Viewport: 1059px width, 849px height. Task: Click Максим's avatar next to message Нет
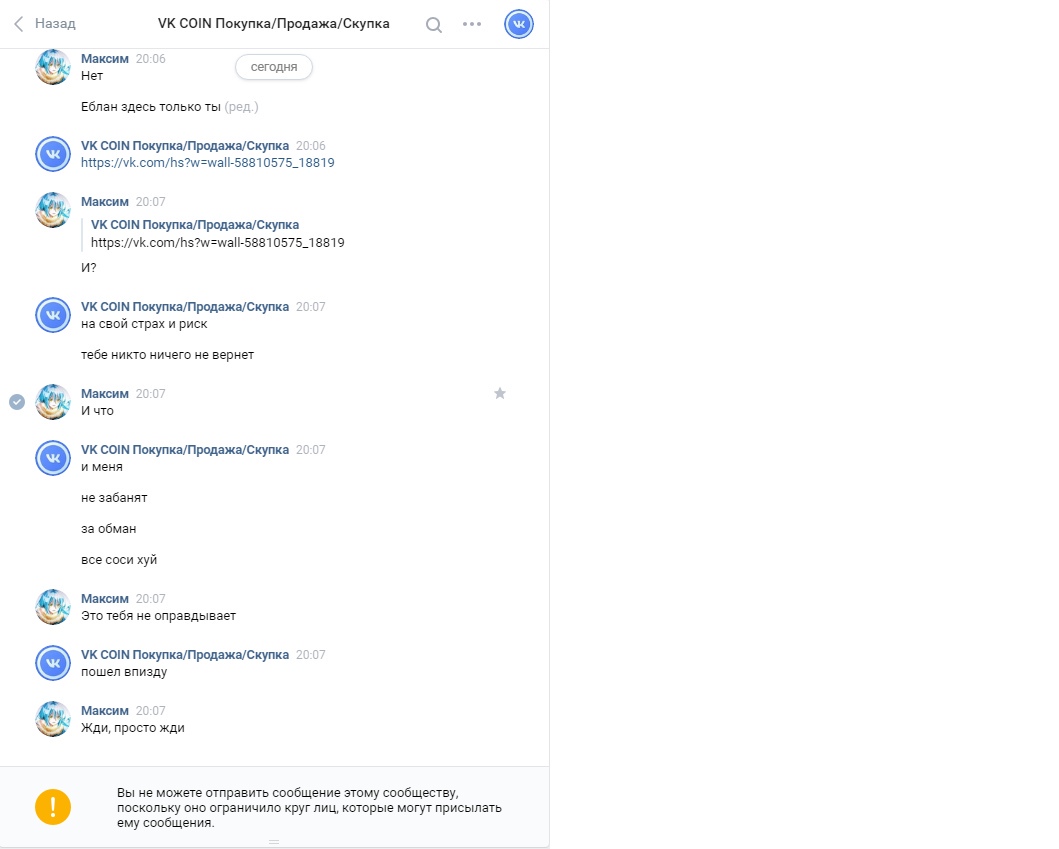pos(53,67)
